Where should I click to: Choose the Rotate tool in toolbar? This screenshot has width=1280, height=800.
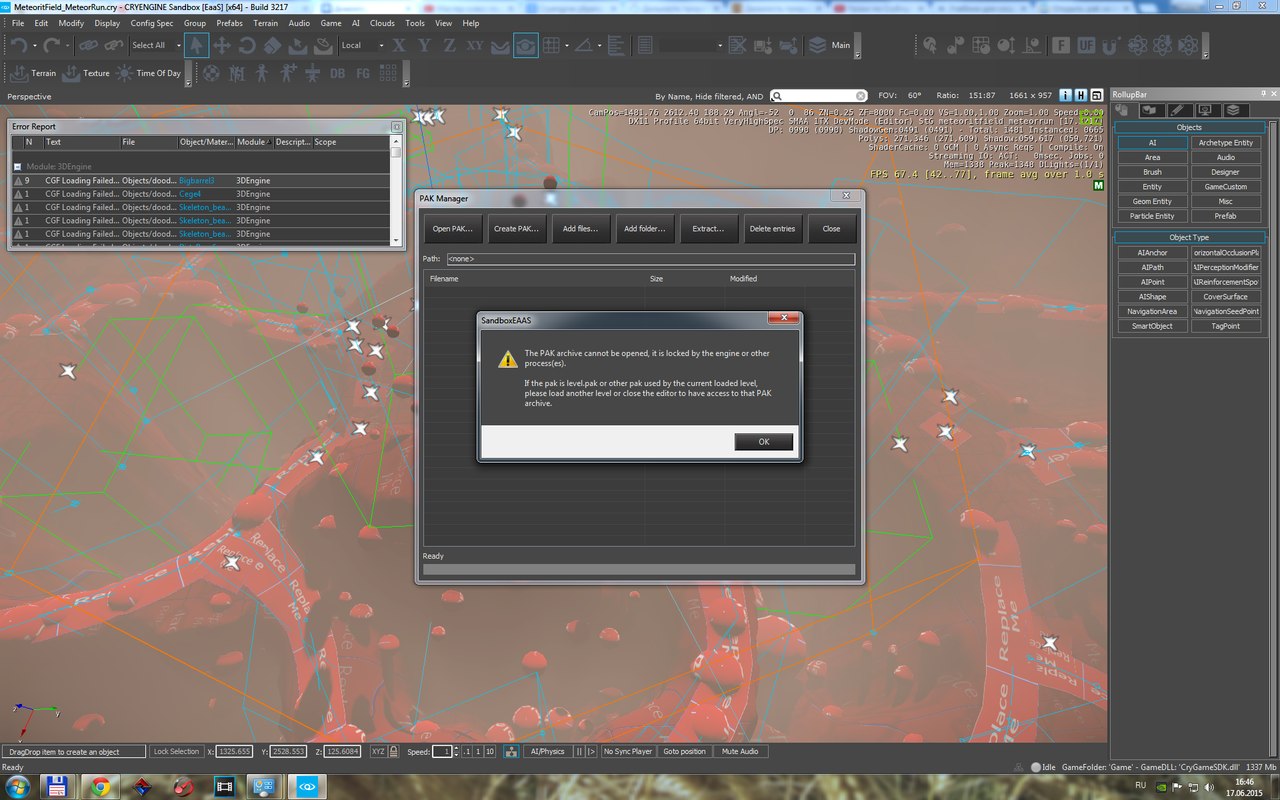[x=247, y=45]
